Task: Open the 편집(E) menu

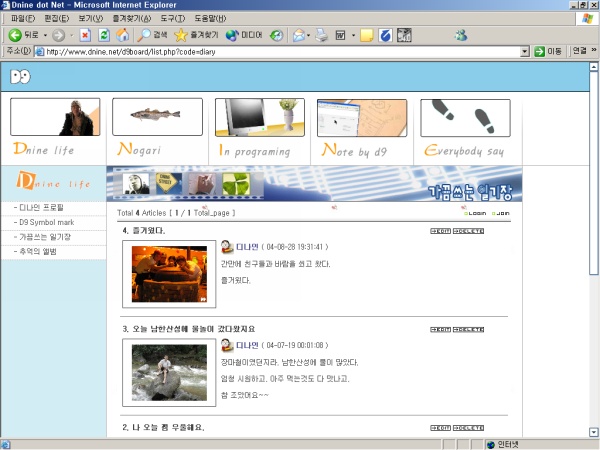Action: [x=57, y=18]
